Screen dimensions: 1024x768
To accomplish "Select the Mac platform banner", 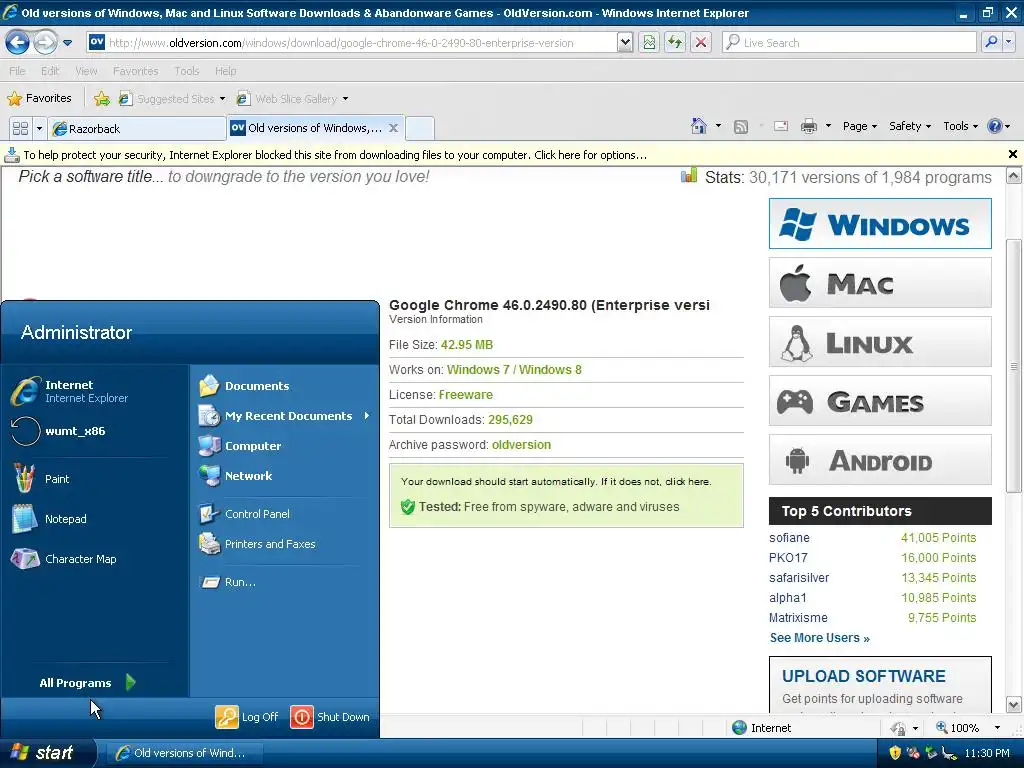I will pos(880,283).
